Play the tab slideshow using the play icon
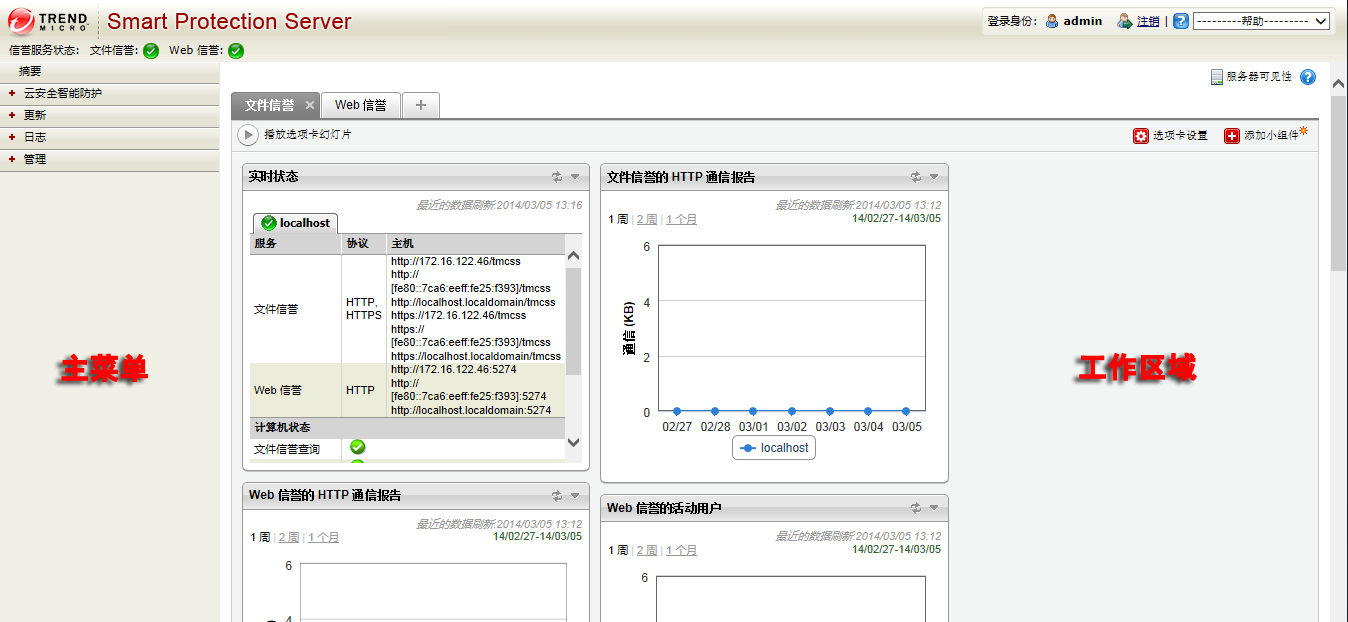The height and width of the screenshot is (622, 1348). [247, 135]
